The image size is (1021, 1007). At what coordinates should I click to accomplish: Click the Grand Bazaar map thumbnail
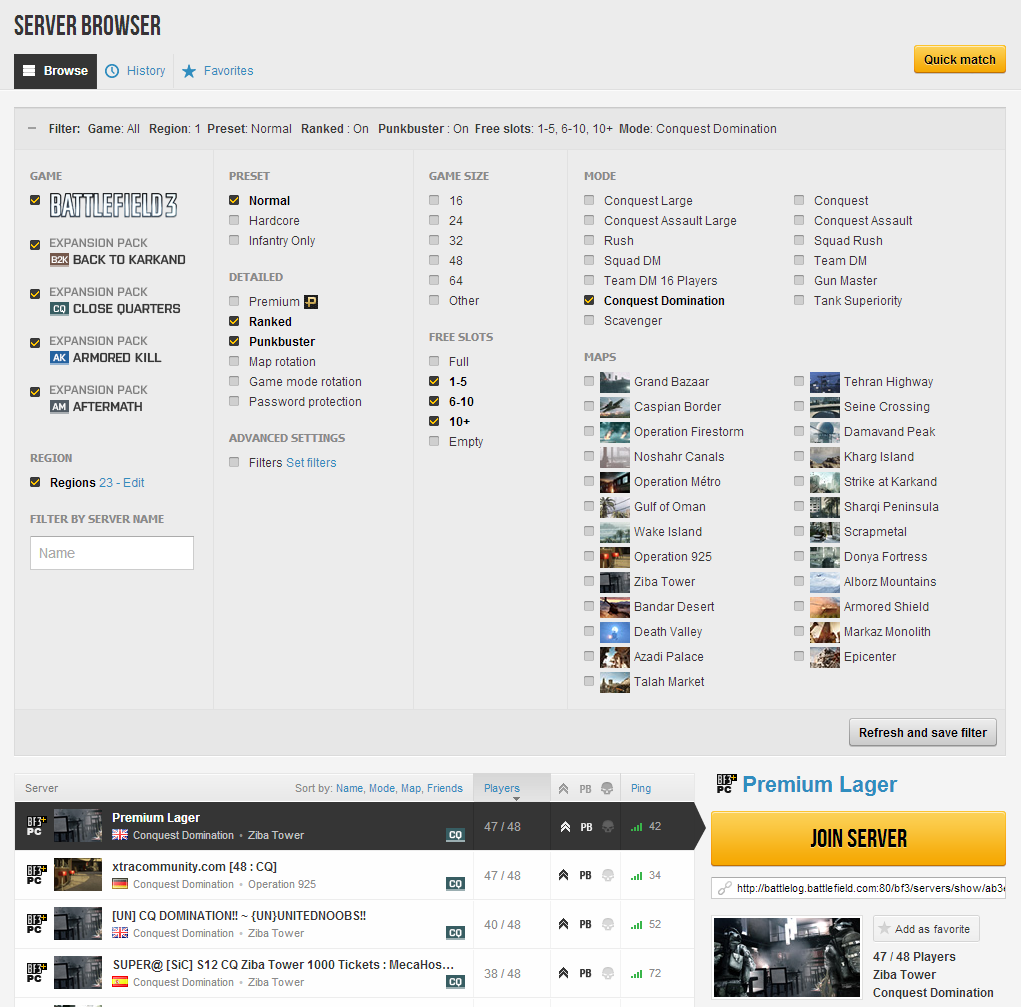point(615,382)
